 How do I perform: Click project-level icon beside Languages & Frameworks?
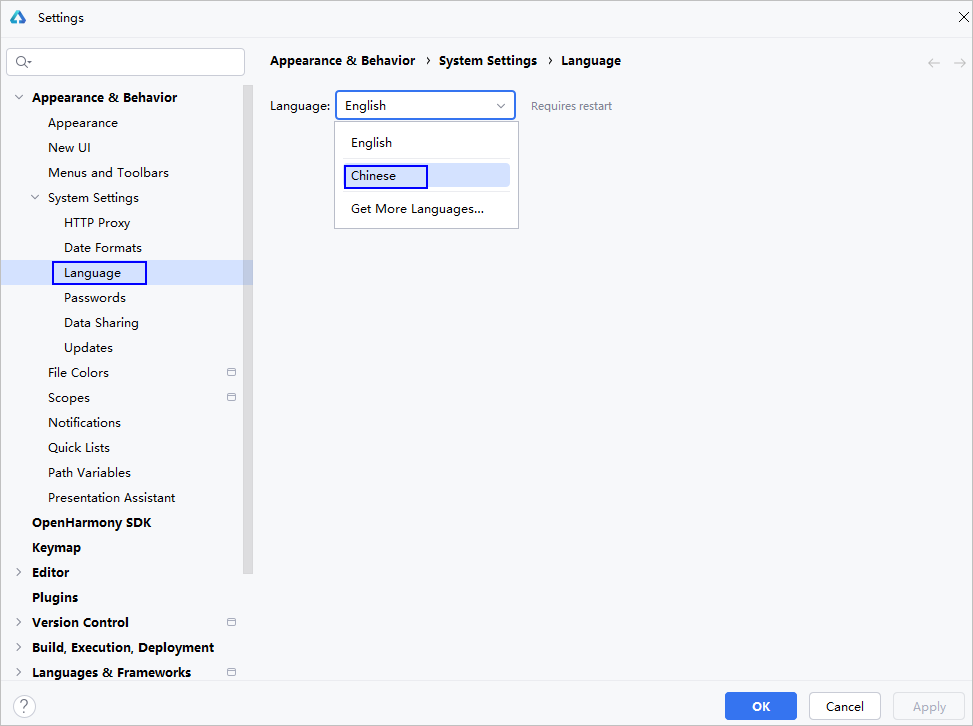(231, 672)
